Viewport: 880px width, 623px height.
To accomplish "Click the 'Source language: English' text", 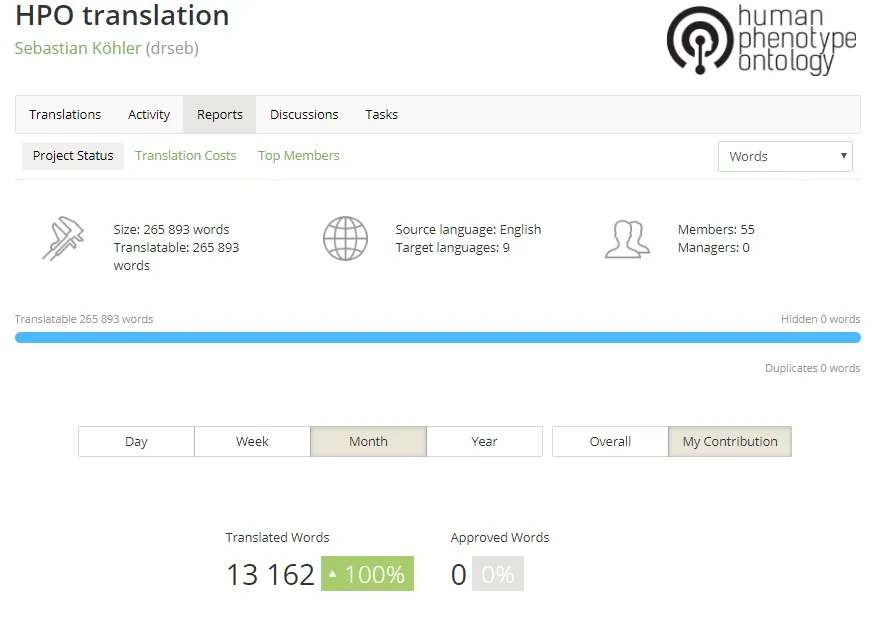I will (x=468, y=230).
